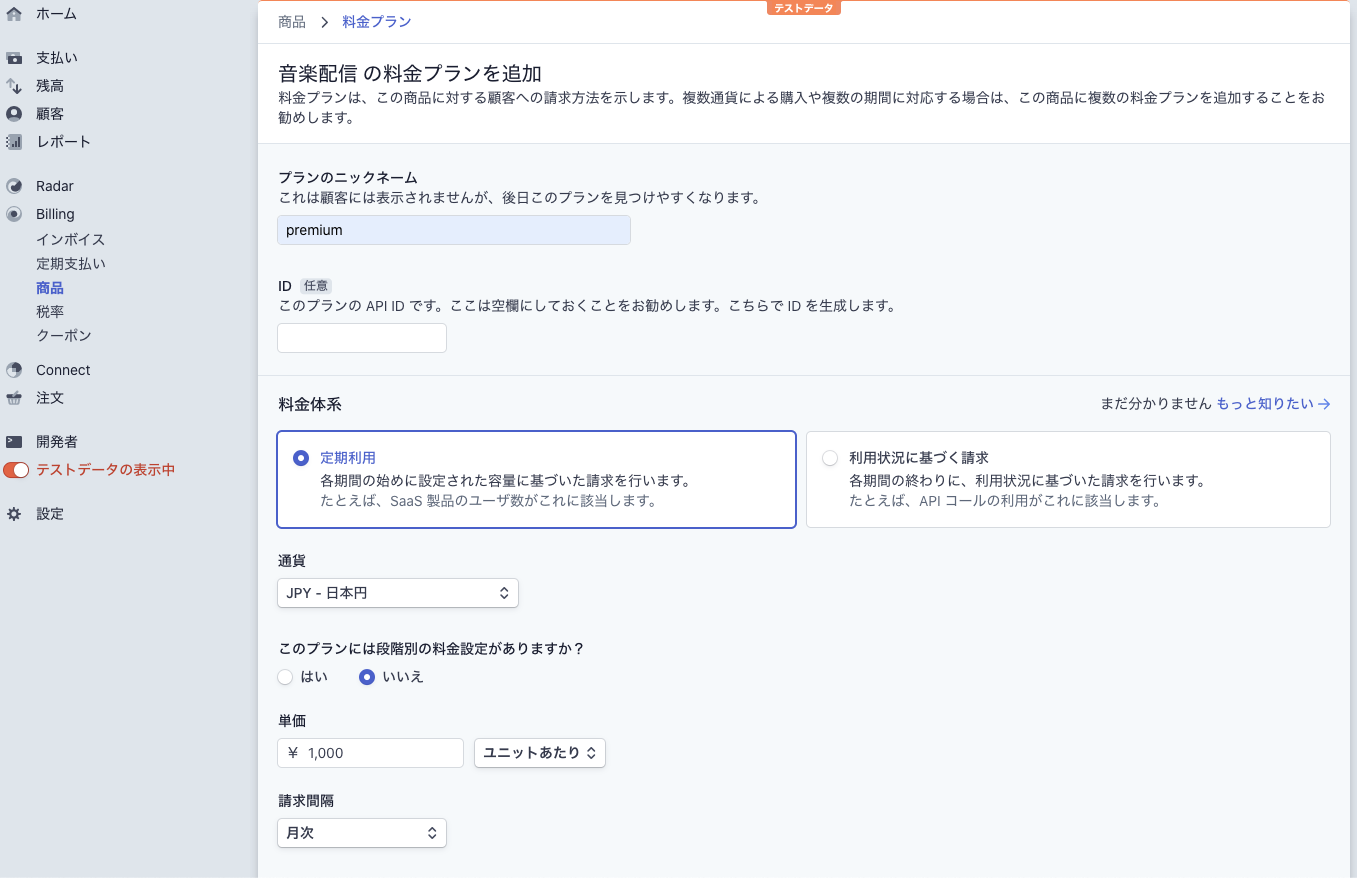Select the 利用状況に基づく請求 radio option
Viewport: 1357px width, 878px height.
830,458
